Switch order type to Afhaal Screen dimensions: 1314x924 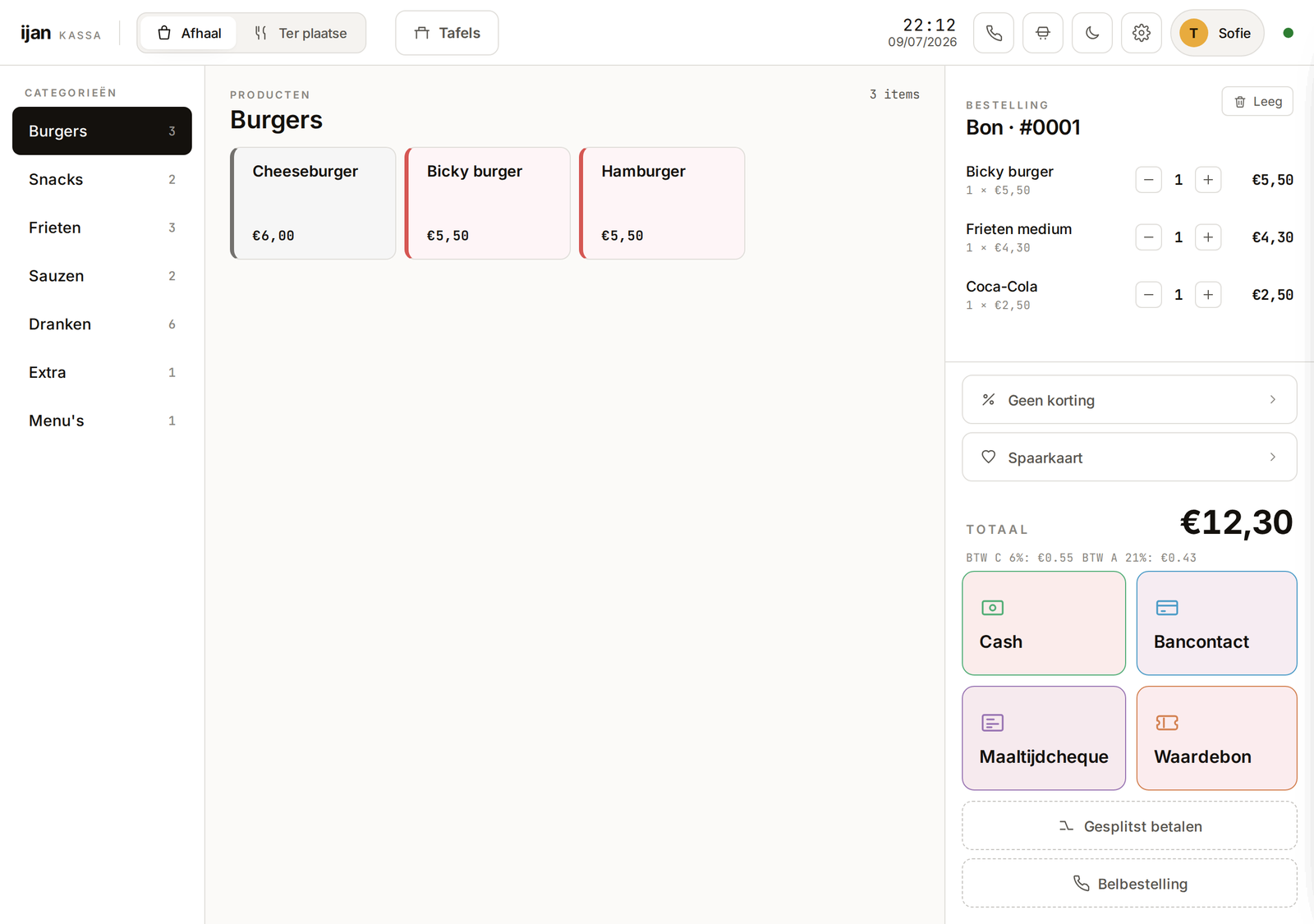point(189,33)
